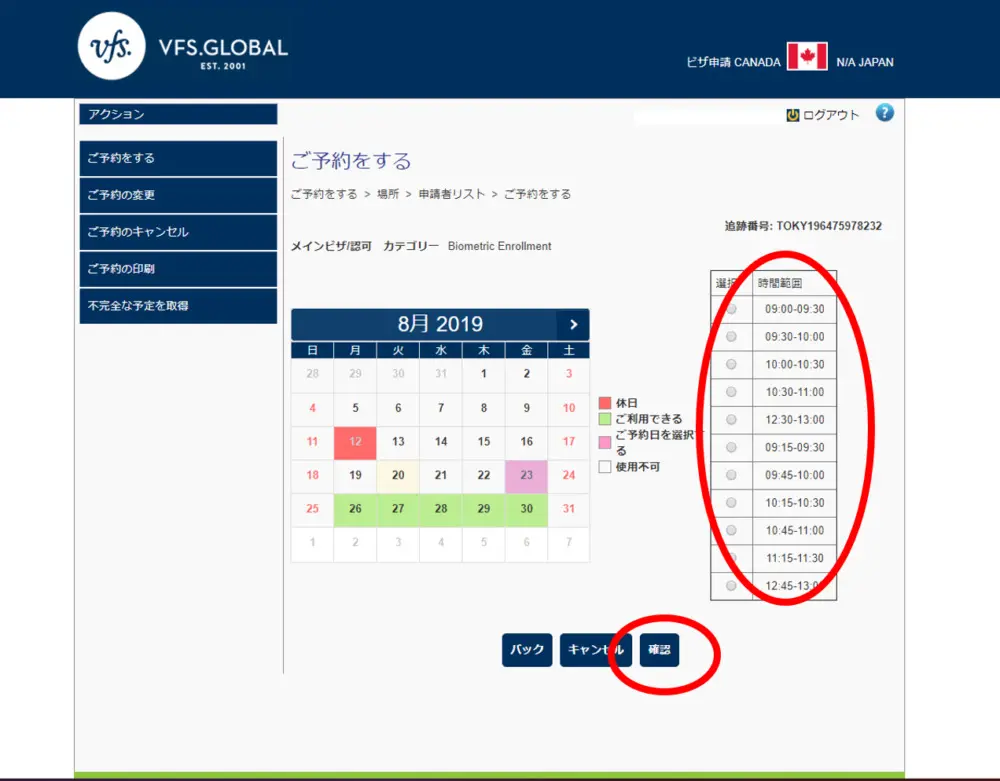
Task: Click the キャンセル cancel button
Action: coord(595,650)
